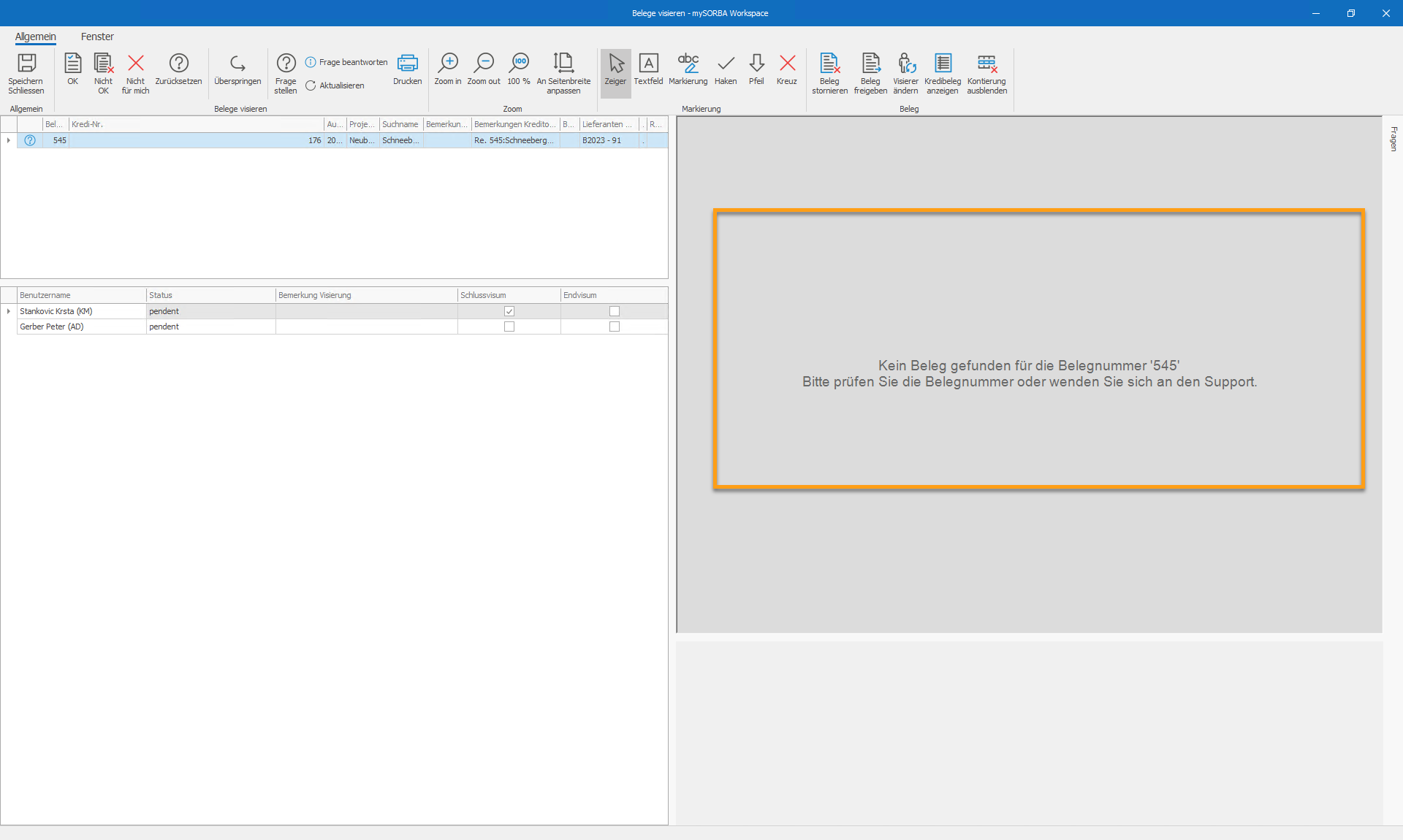Click Frage beantworten button
Screen dimensions: 1403x840
pos(346,62)
